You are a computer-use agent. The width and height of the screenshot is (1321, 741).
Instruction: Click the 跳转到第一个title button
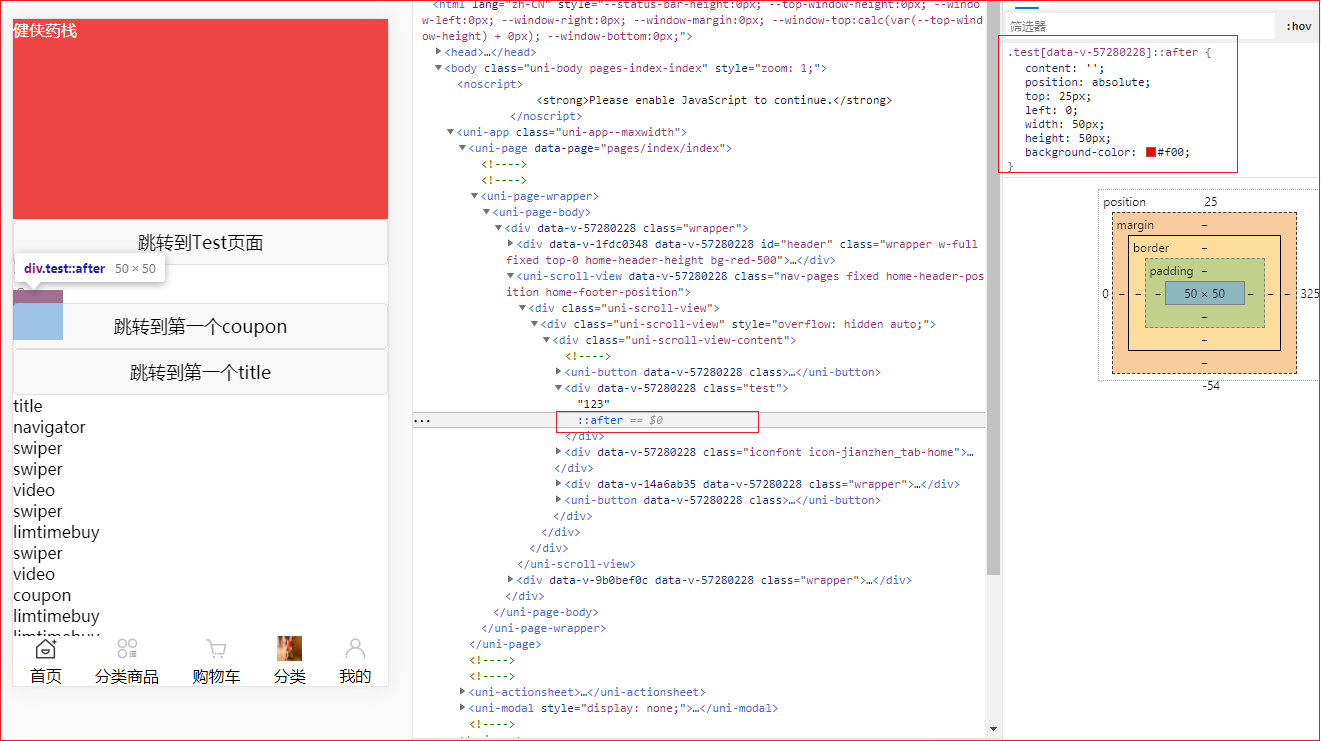[200, 372]
